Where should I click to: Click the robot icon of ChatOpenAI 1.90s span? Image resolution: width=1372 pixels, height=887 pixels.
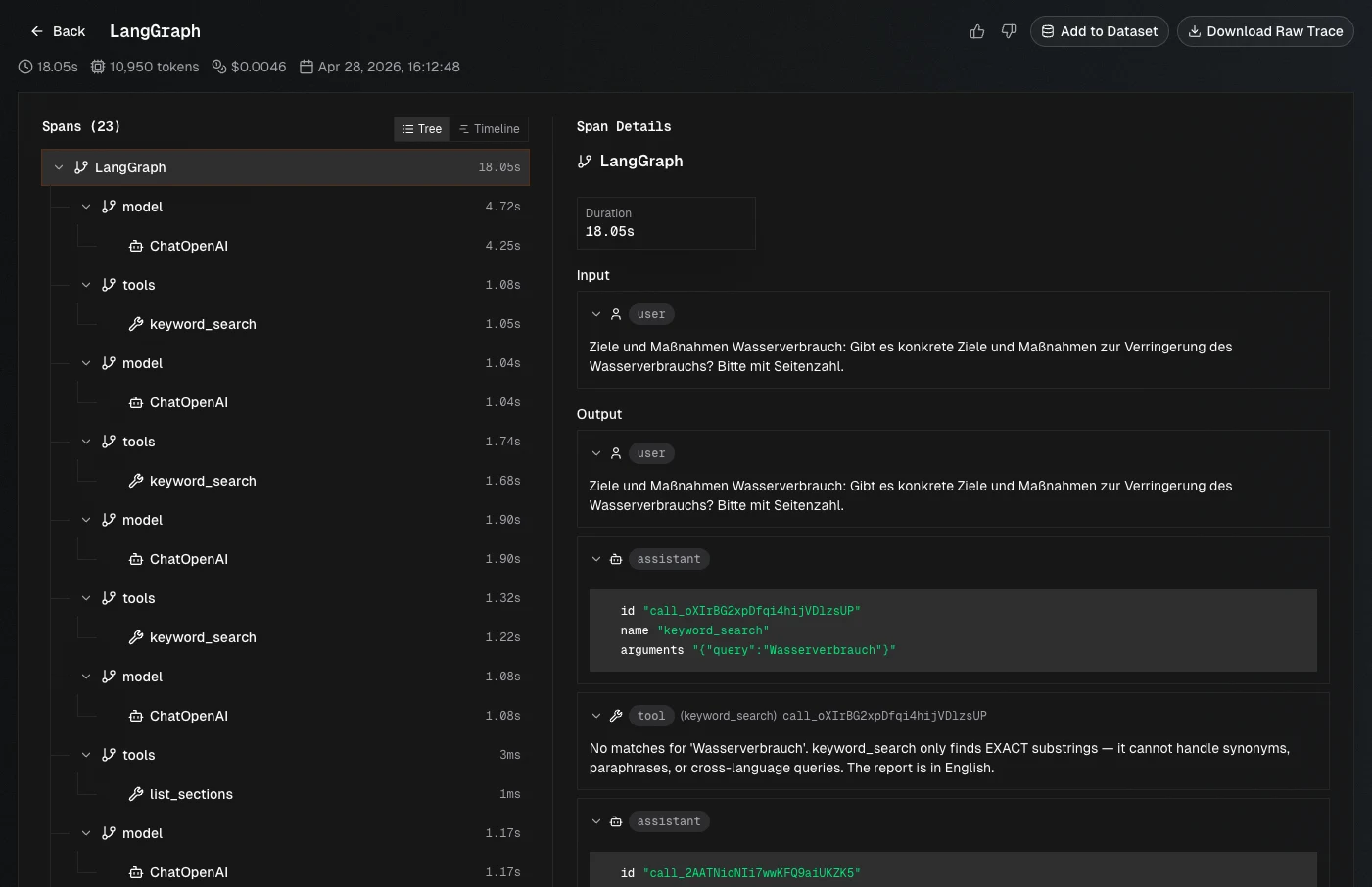pos(136,559)
